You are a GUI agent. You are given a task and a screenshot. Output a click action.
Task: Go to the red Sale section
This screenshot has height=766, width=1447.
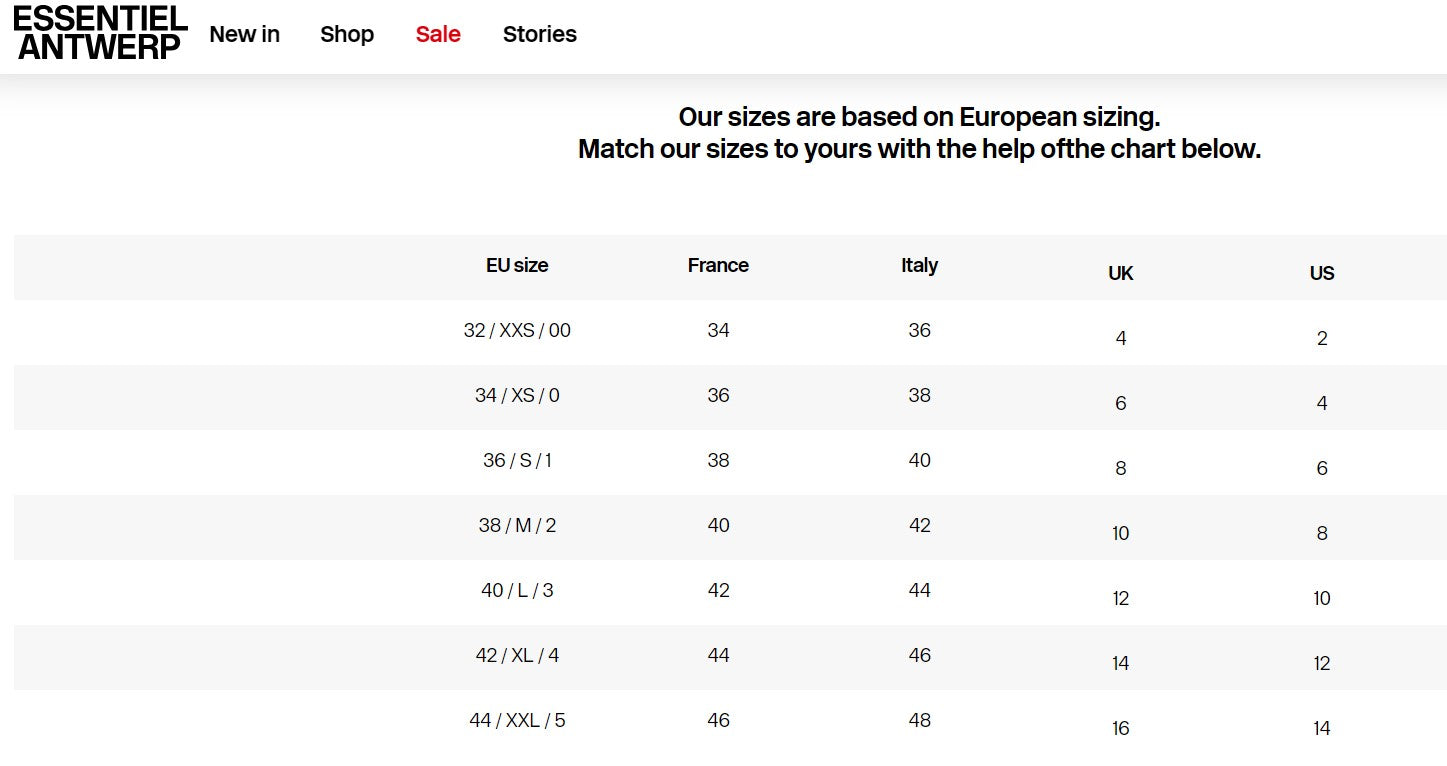[x=438, y=34]
